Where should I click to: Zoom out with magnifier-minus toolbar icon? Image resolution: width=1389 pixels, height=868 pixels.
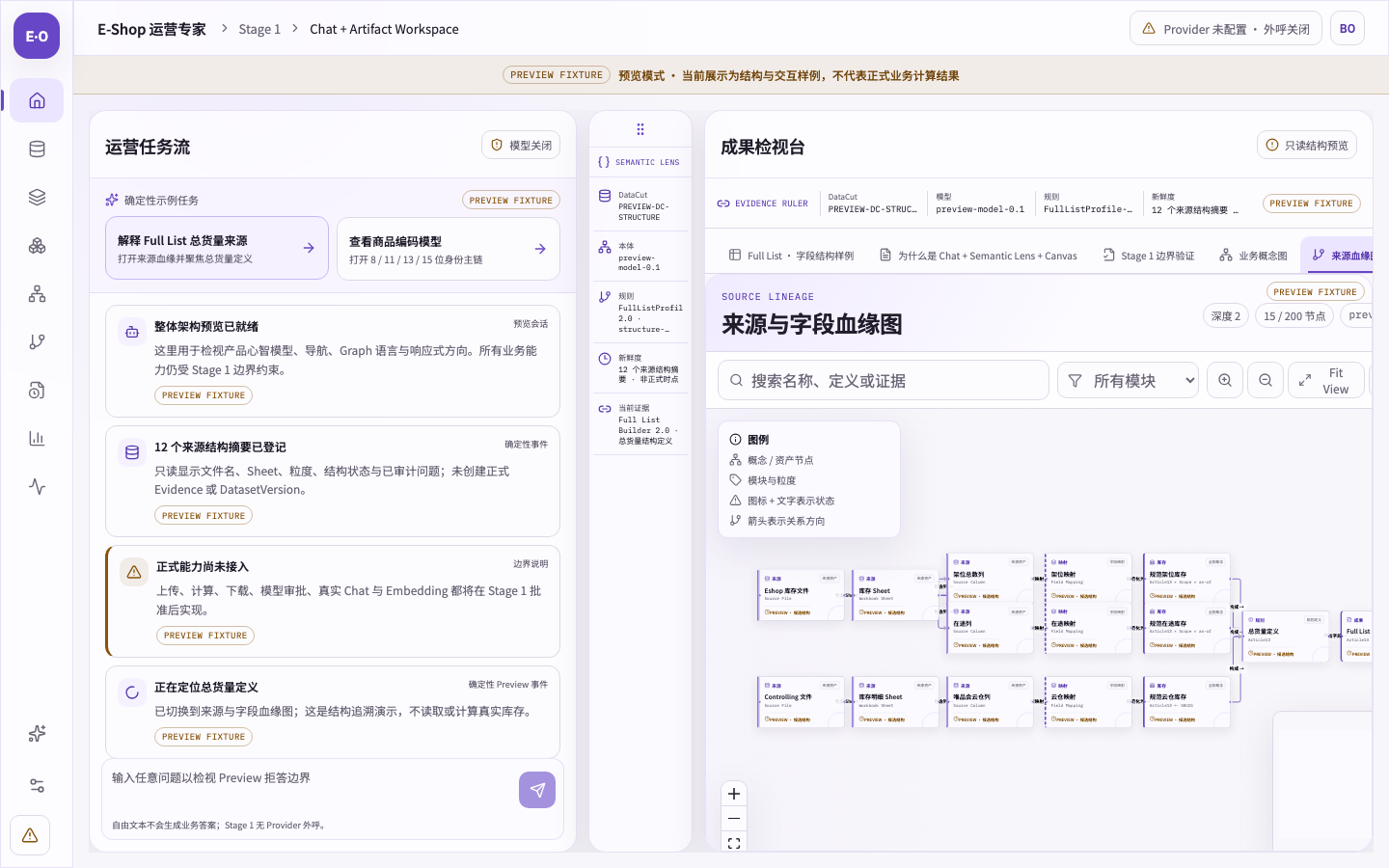click(x=1266, y=380)
